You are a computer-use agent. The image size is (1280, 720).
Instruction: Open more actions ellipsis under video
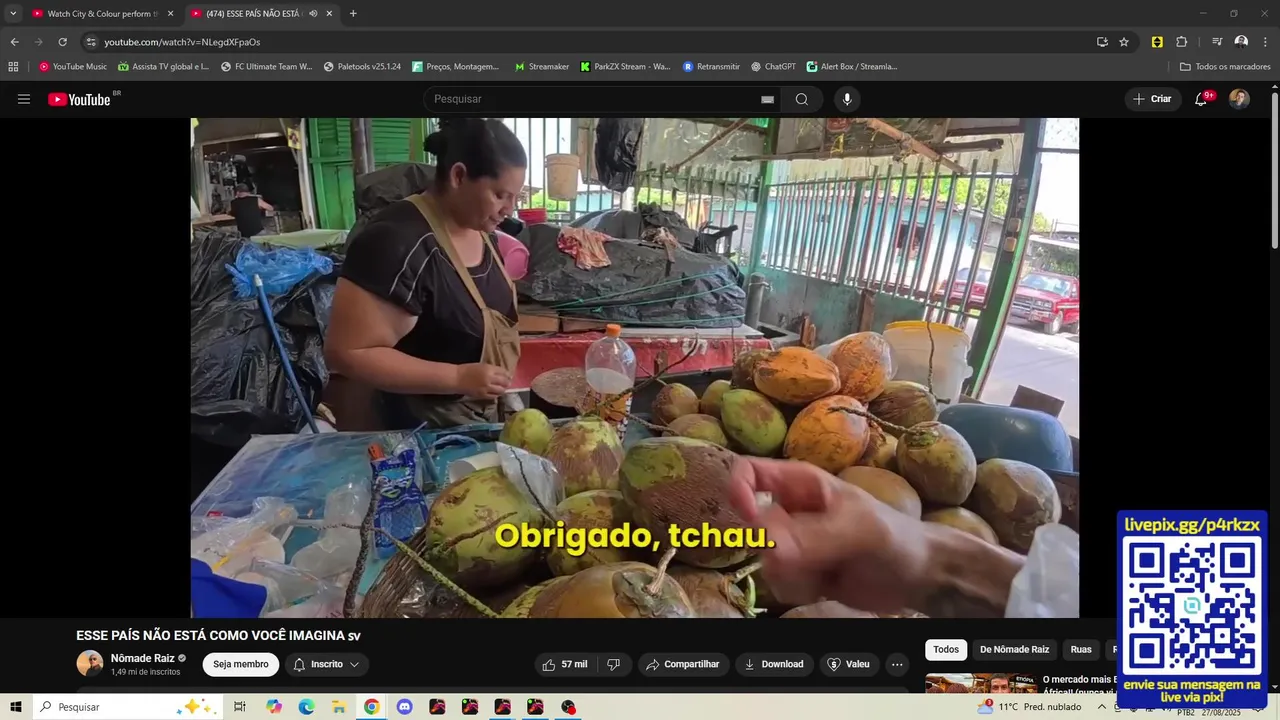[897, 664]
